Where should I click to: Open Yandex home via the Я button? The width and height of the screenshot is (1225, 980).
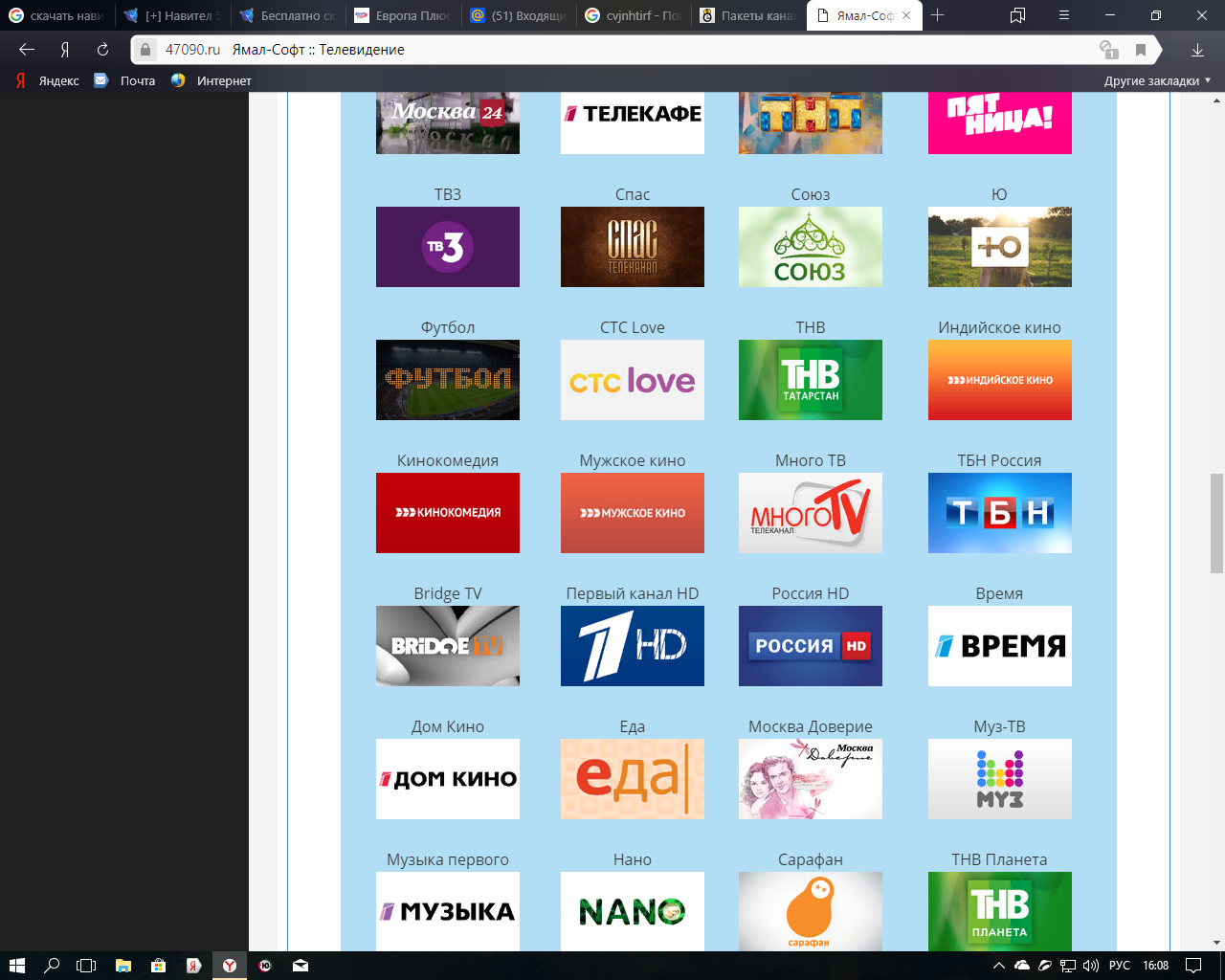pyautogui.click(x=65, y=50)
